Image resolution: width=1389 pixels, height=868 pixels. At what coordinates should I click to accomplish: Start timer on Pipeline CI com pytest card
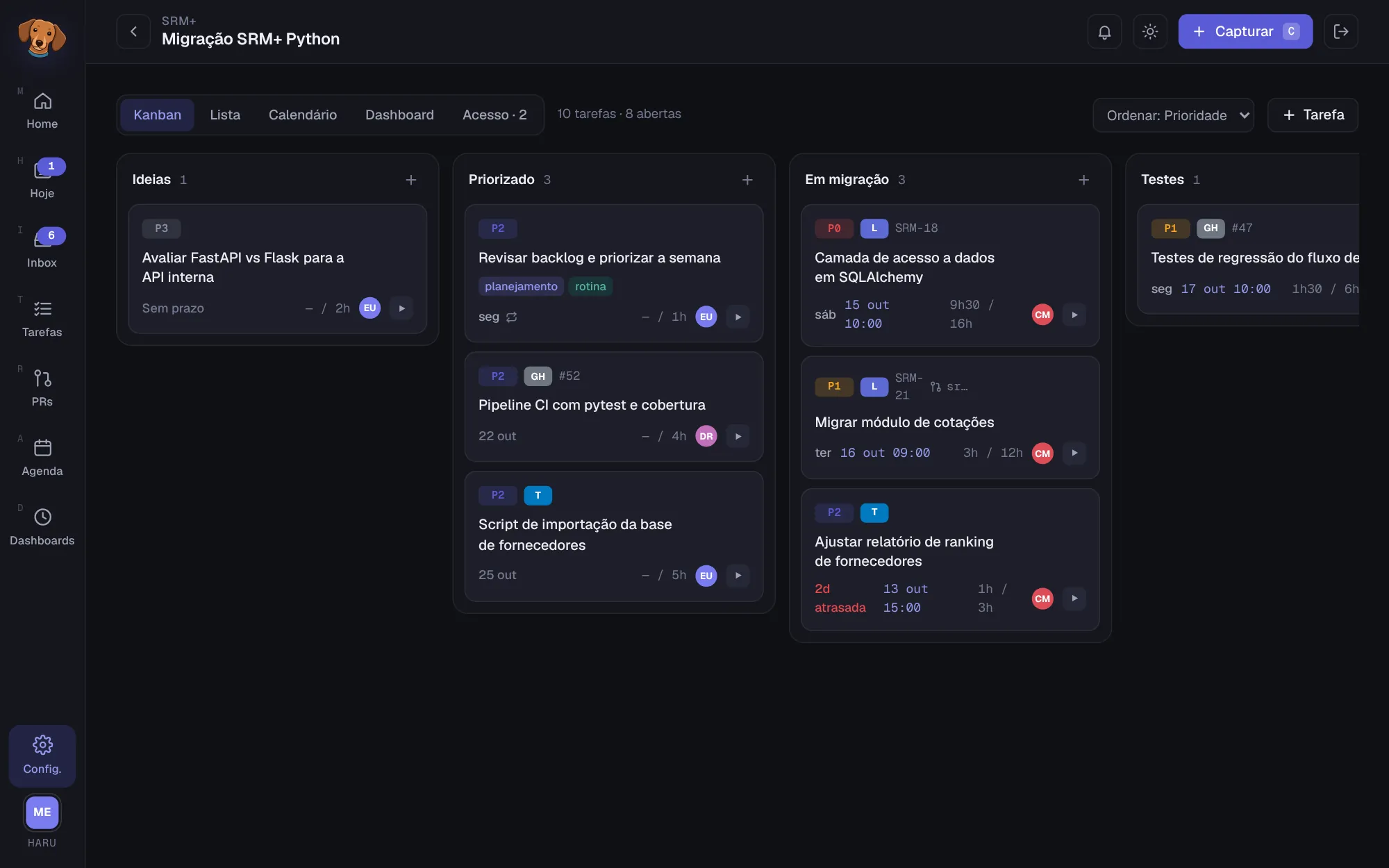(x=738, y=436)
